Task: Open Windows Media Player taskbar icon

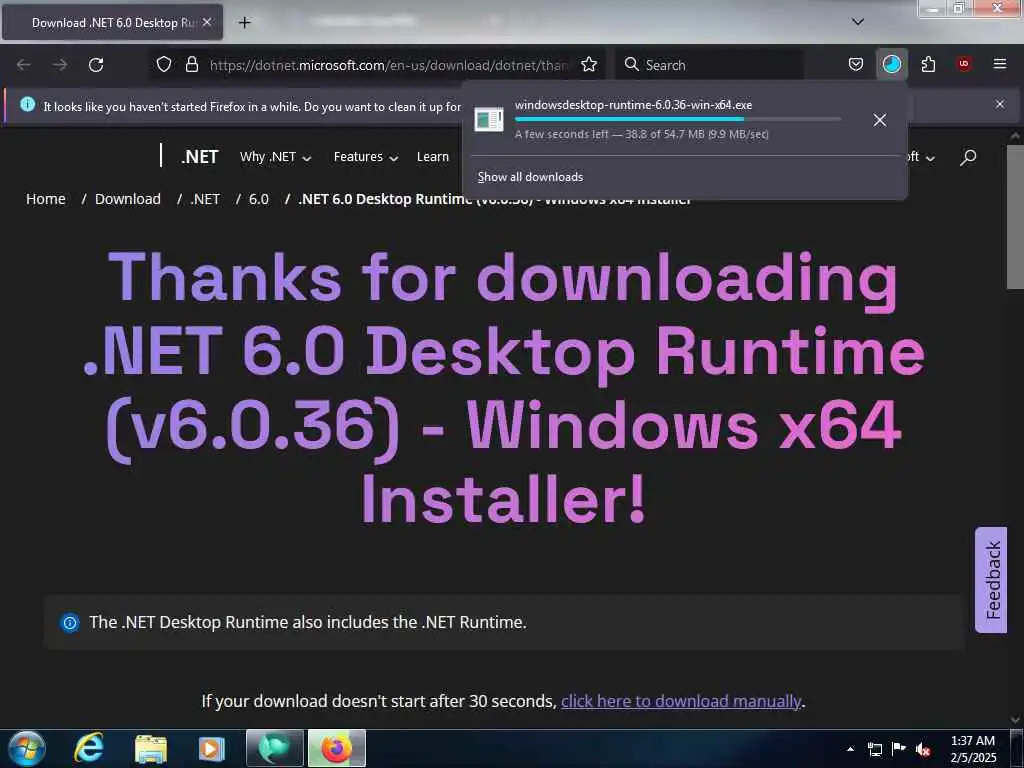Action: [211, 748]
